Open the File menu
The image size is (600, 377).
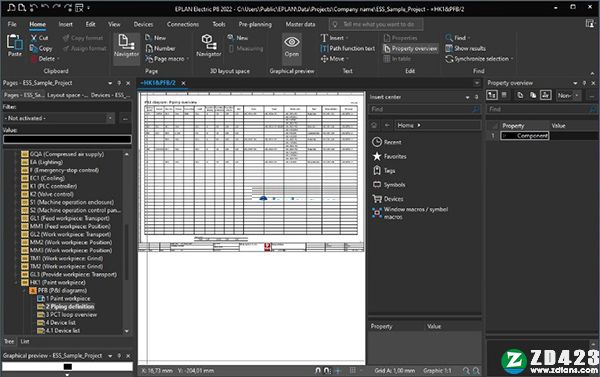(x=12, y=24)
